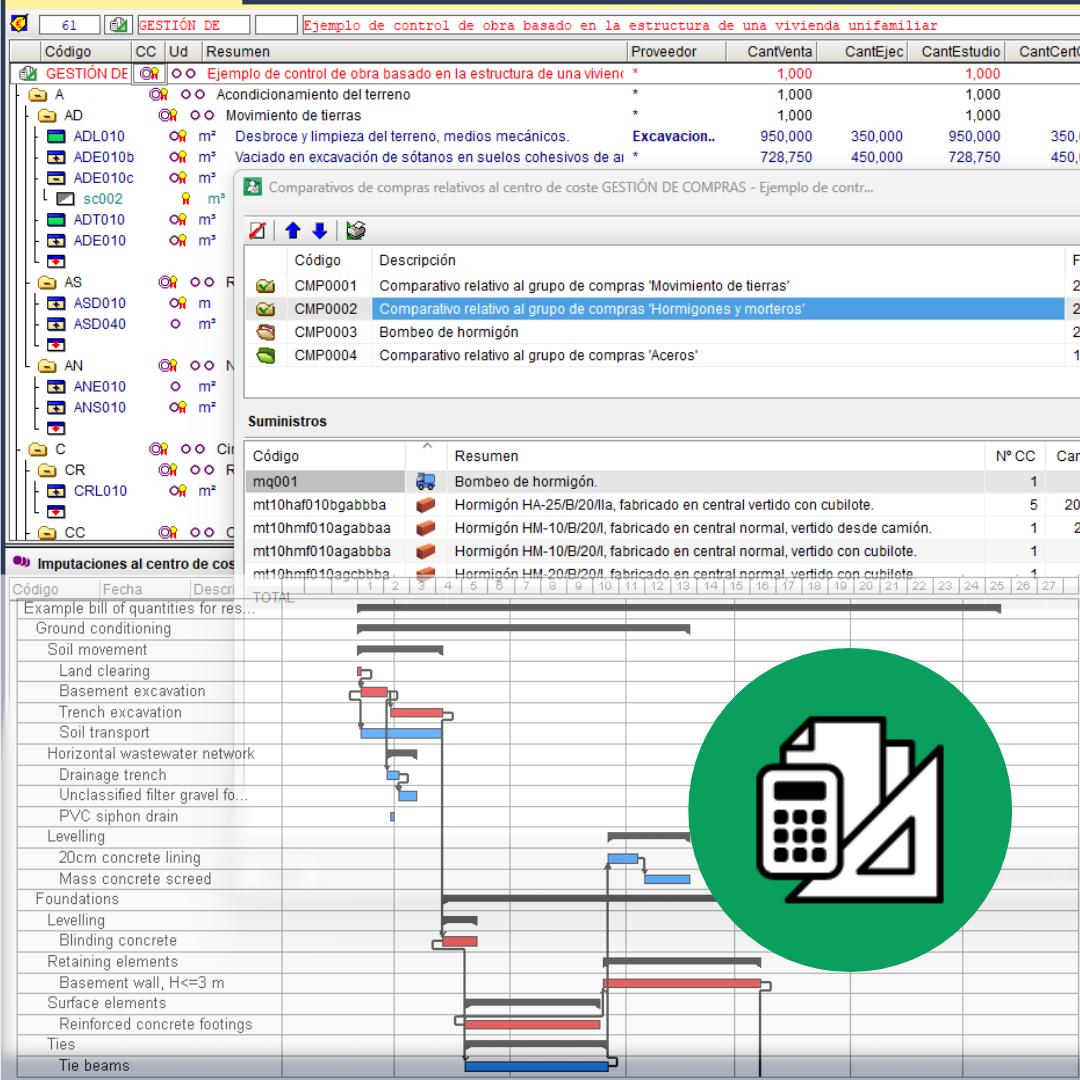
Task: Open the Excavacion proveedor link for ADL010
Action: pyautogui.click(x=673, y=137)
